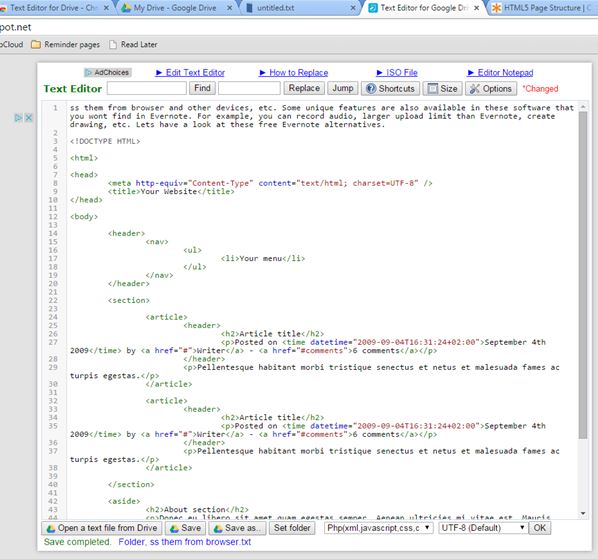Click the editor vertical scrollbar thumb
This screenshot has width=598, height=559.
(x=583, y=275)
